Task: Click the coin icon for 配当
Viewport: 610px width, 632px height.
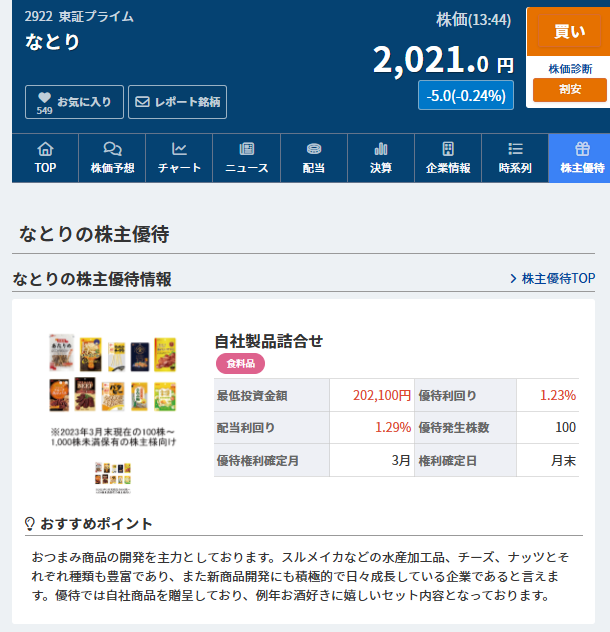Action: (x=314, y=149)
